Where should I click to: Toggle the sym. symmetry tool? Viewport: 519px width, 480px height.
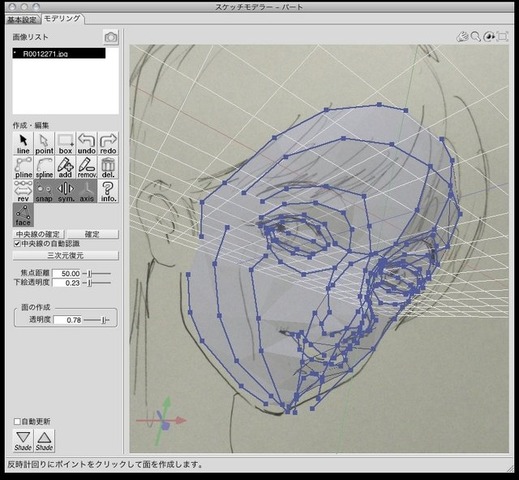click(x=66, y=192)
